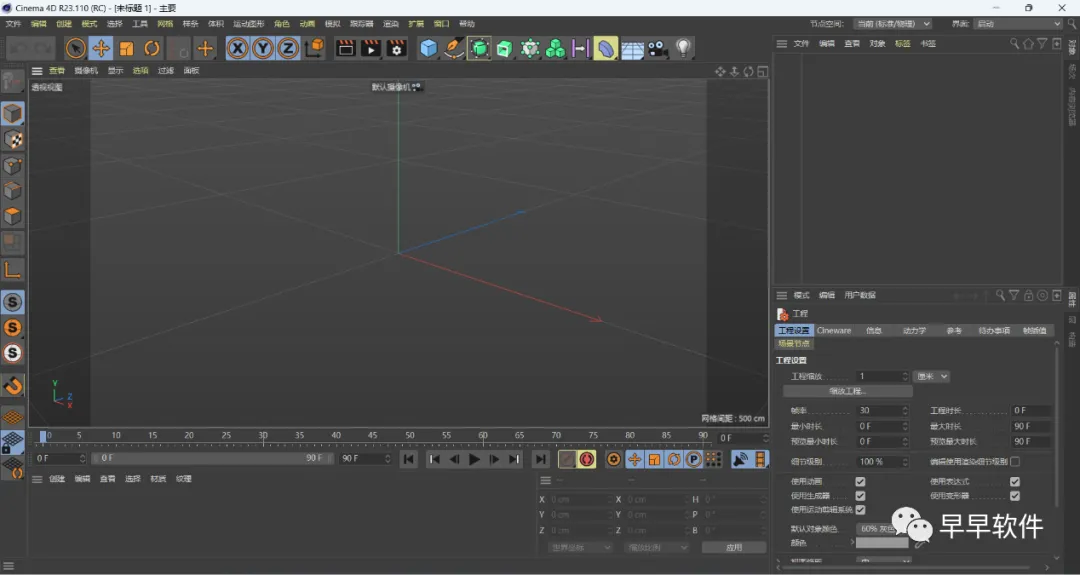Open the 界面 layout dropdown
1080x575 pixels.
1018,23
